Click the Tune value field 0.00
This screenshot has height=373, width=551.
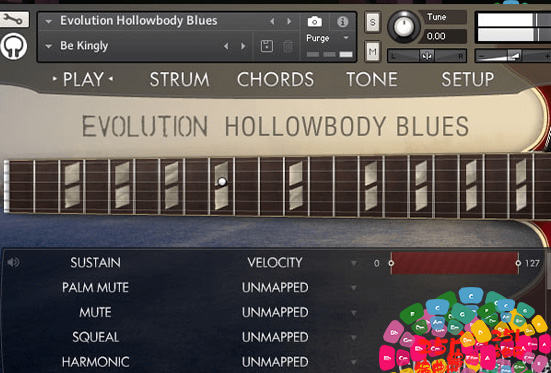coord(445,36)
